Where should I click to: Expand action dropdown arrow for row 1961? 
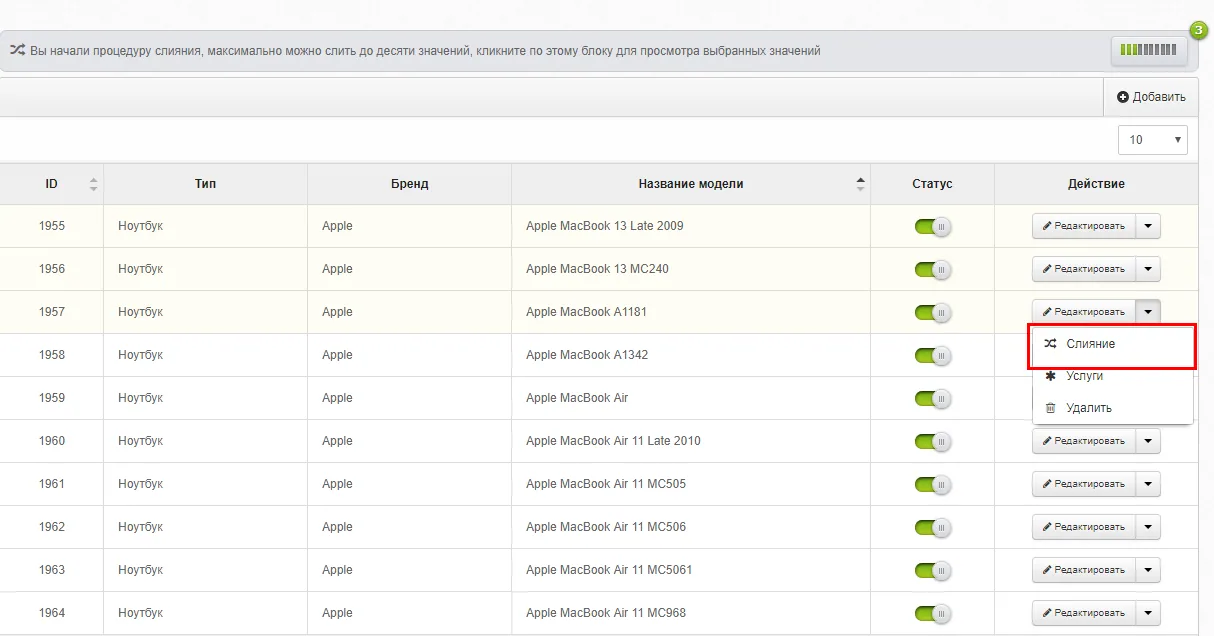tap(1148, 484)
